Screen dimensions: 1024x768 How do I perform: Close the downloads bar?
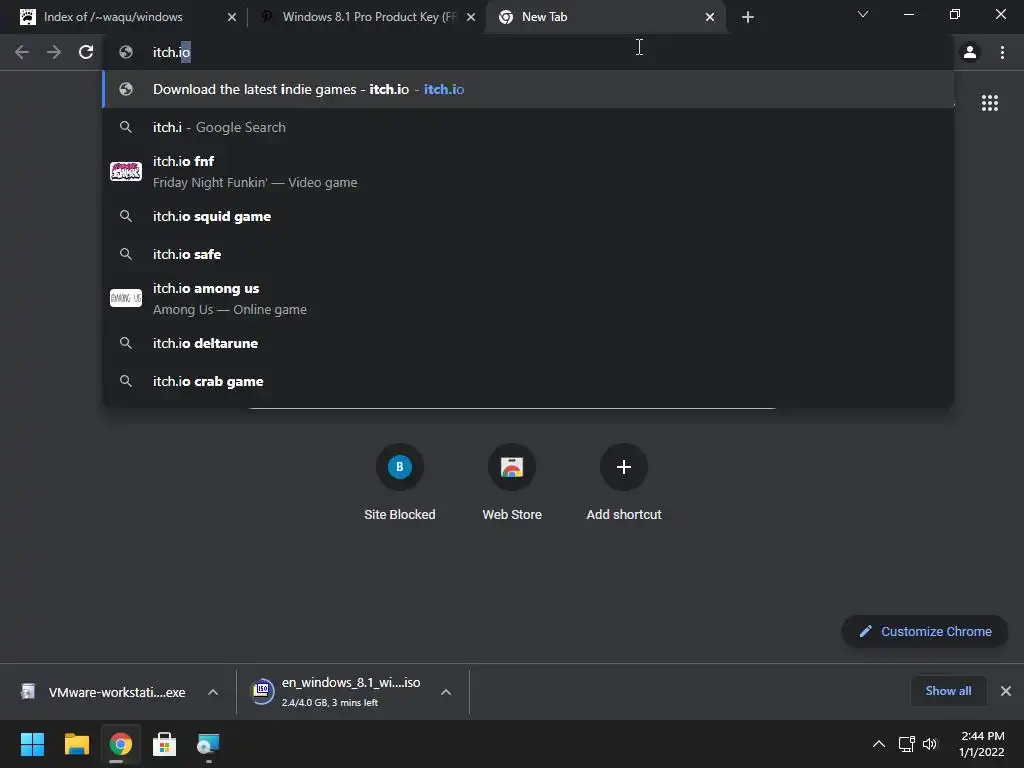pyautogui.click(x=1006, y=691)
